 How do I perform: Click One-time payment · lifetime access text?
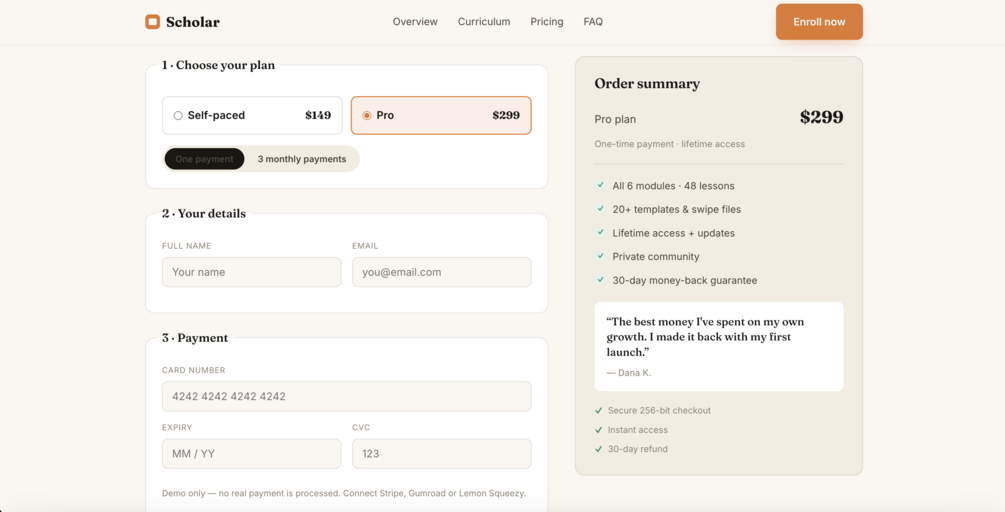tap(670, 144)
